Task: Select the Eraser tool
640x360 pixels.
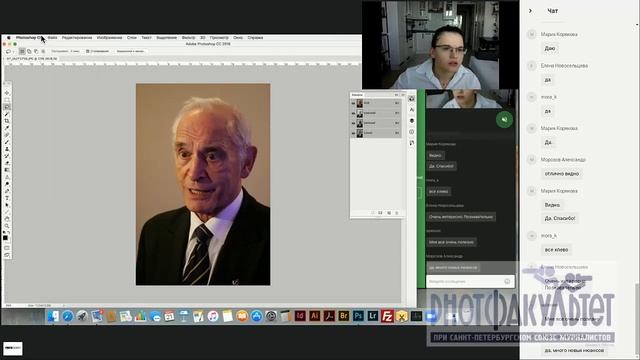Action: pyautogui.click(x=7, y=163)
